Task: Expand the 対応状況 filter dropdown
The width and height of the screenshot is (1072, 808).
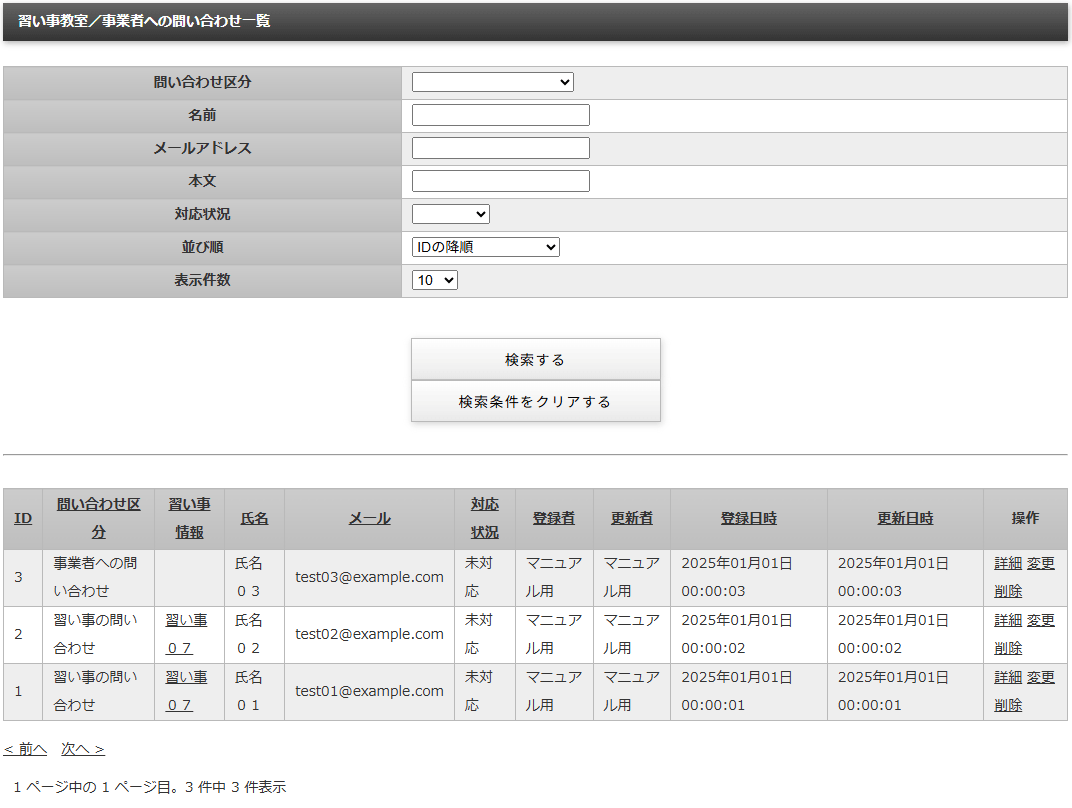Action: (x=450, y=214)
